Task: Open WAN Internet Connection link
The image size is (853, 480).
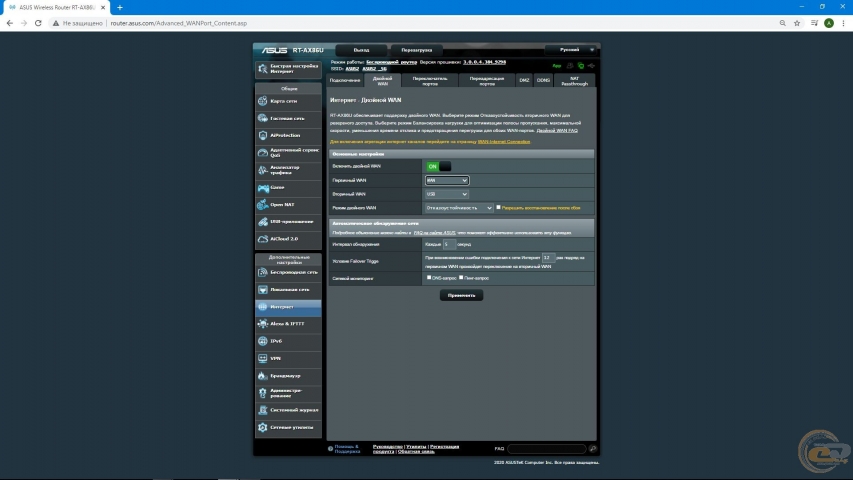Action: [504, 141]
